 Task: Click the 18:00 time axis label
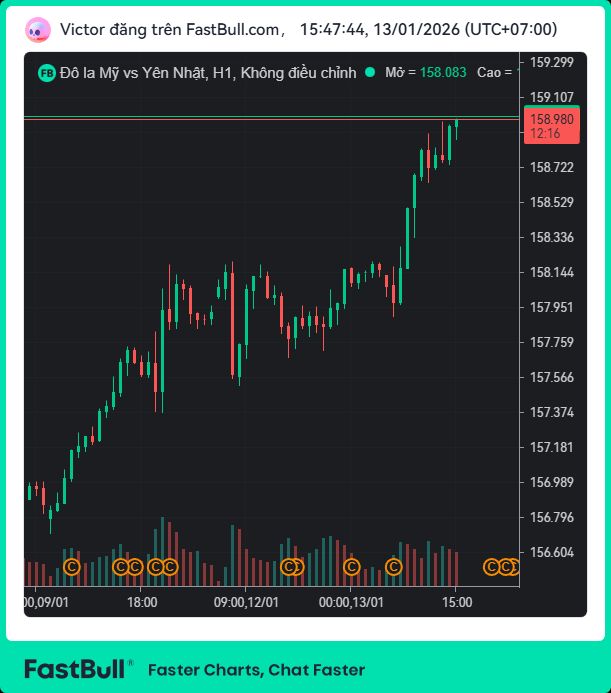click(142, 602)
